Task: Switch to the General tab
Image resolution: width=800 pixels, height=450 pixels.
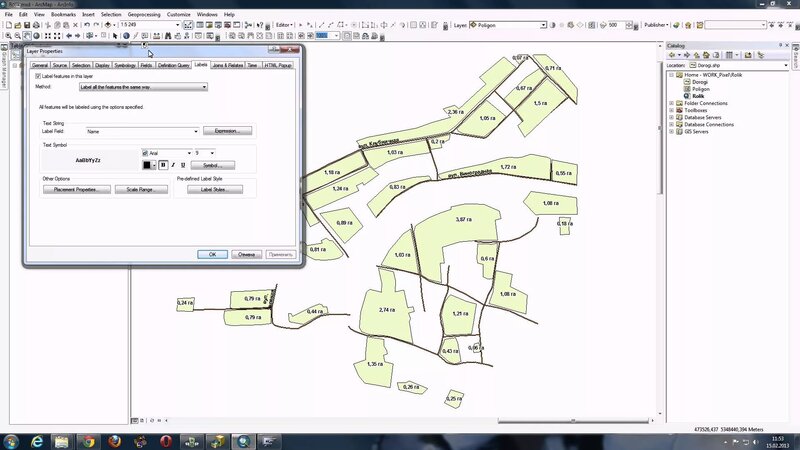Action: 40,65
